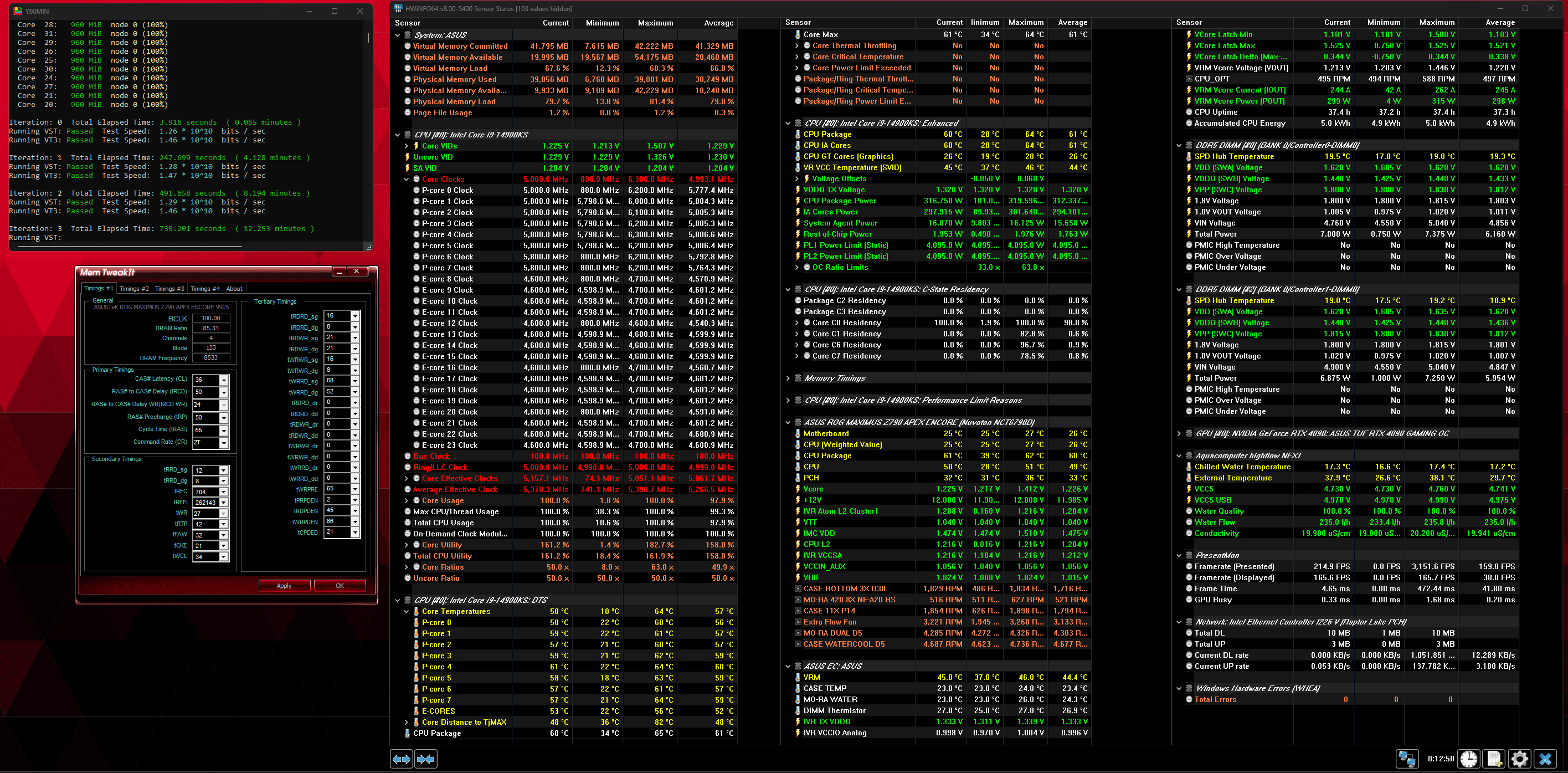This screenshot has width=1568, height=773.
Task: Click the lightning icon next to Uncore VID
Action: pos(407,157)
